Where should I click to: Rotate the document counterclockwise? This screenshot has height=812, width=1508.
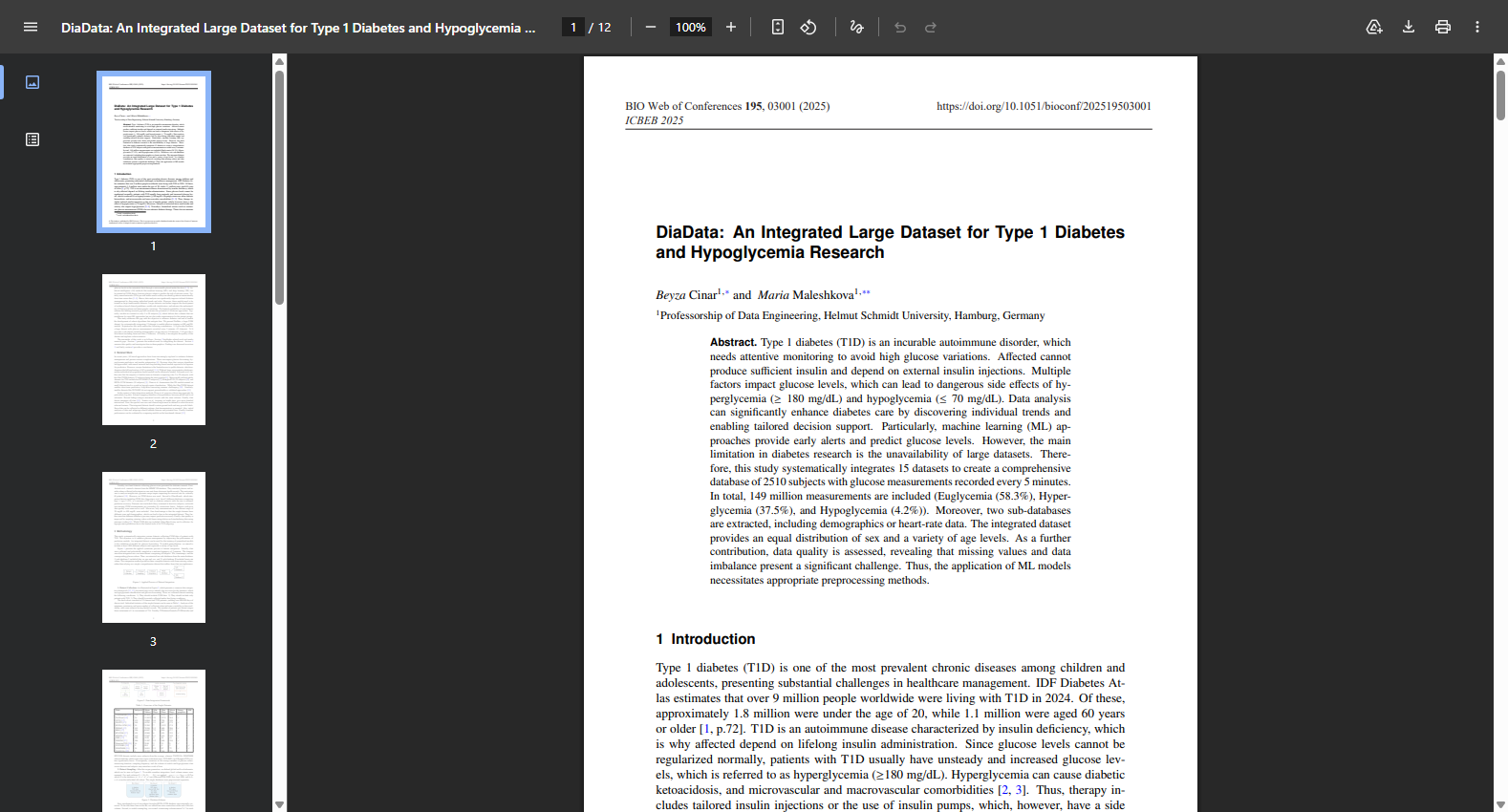pyautogui.click(x=808, y=27)
